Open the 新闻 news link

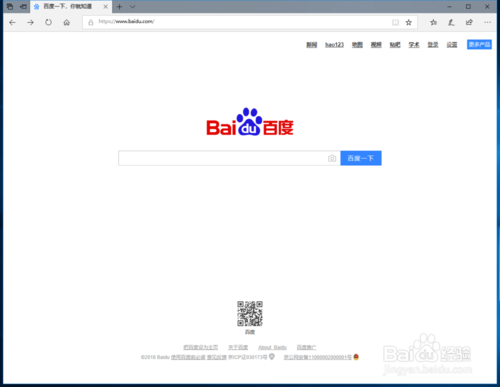tap(312, 45)
